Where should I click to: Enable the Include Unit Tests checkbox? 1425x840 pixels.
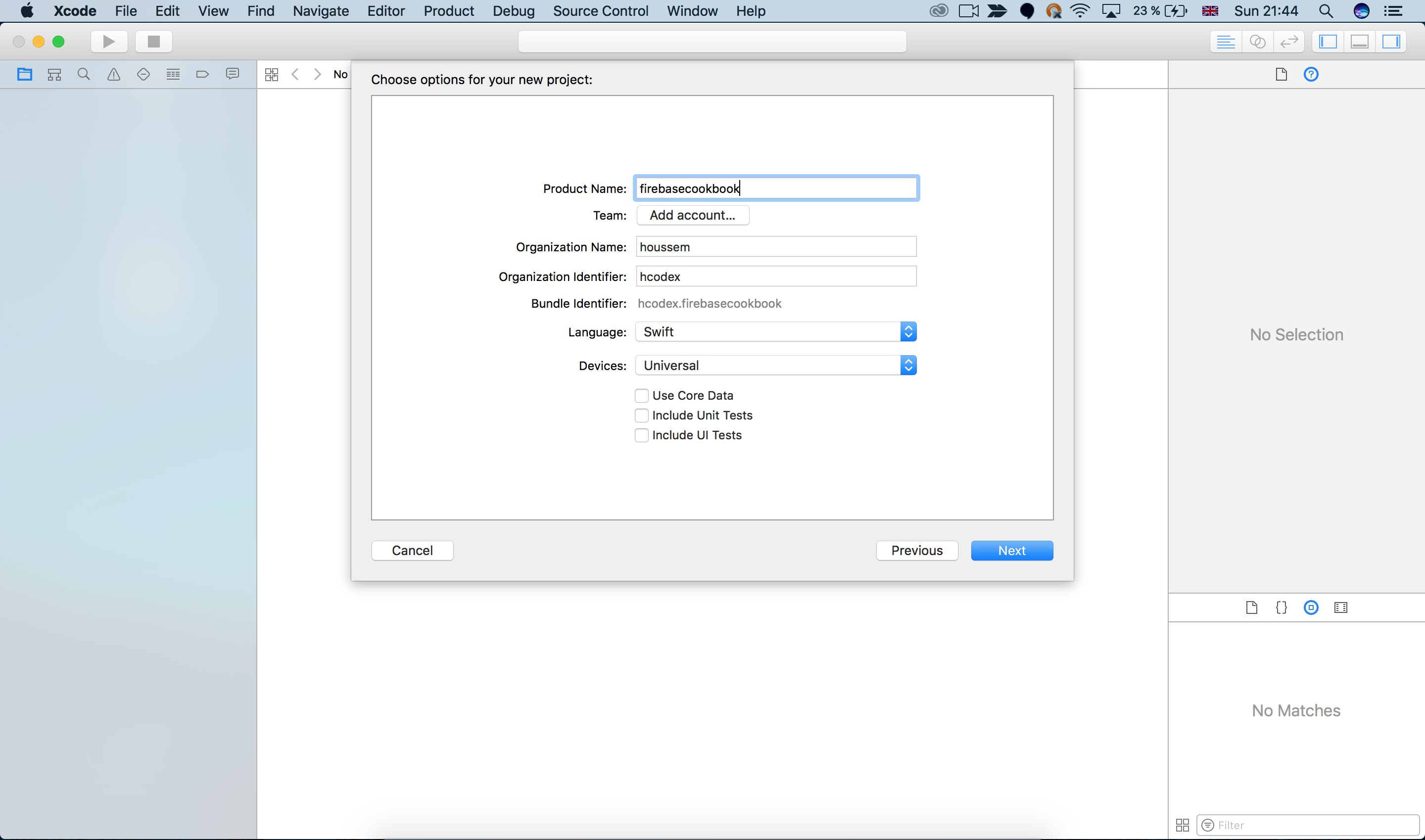pyautogui.click(x=641, y=415)
